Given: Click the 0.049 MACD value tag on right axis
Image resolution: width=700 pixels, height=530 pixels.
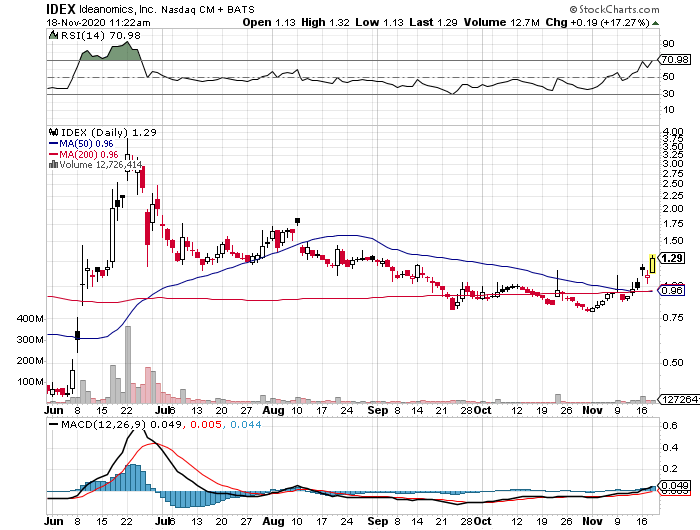Looking at the screenshot, I should coord(675,486).
